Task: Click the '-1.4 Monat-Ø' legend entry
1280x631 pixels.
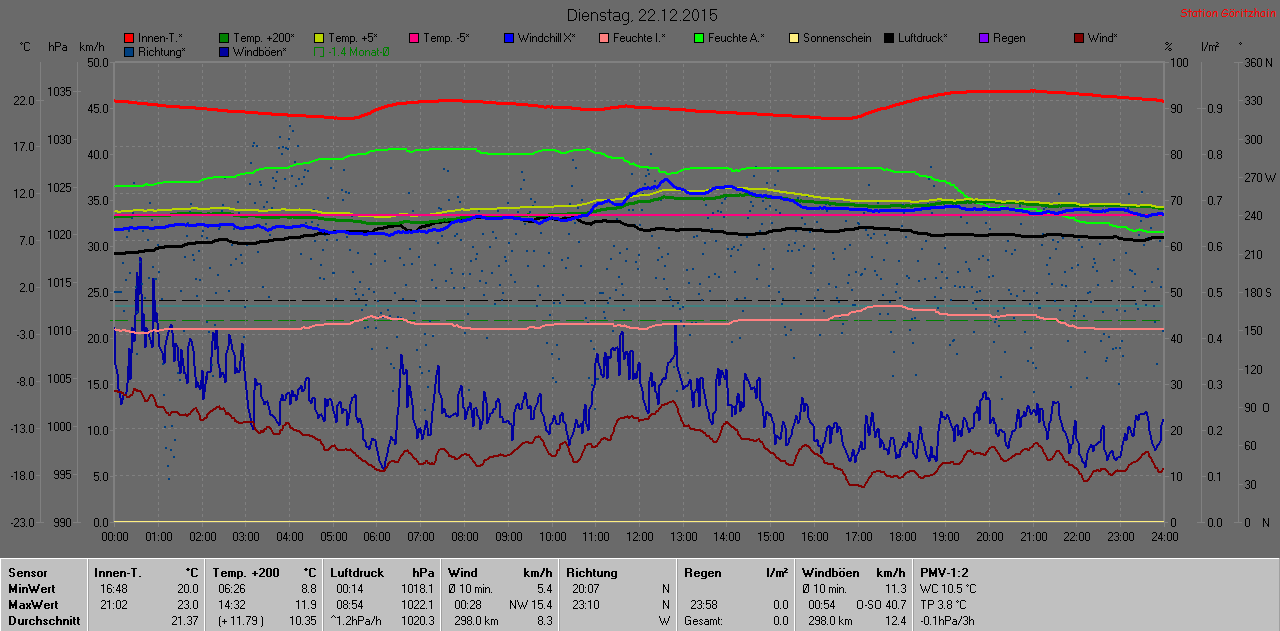Action: click(x=352, y=51)
